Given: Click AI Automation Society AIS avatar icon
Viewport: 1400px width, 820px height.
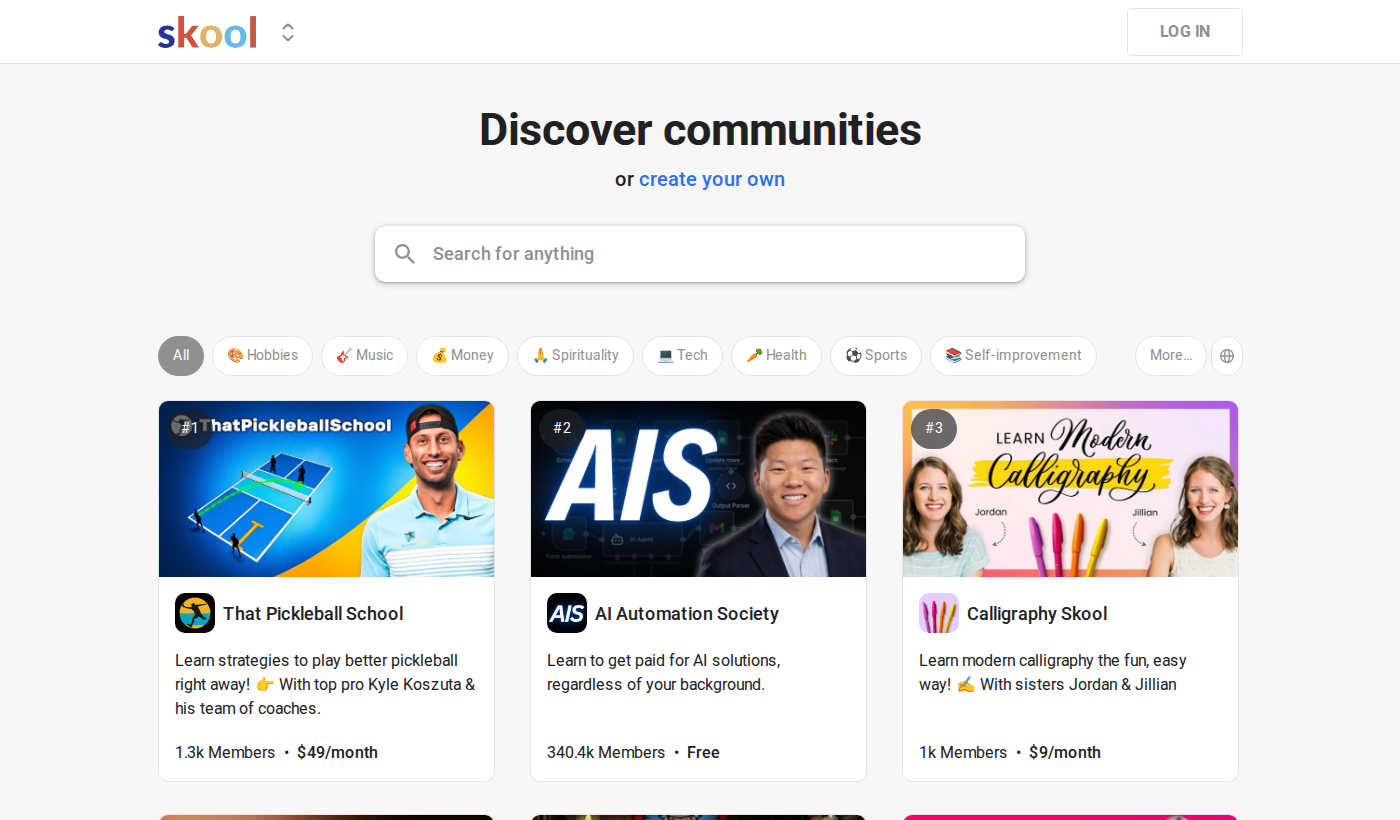Looking at the screenshot, I should click(567, 613).
